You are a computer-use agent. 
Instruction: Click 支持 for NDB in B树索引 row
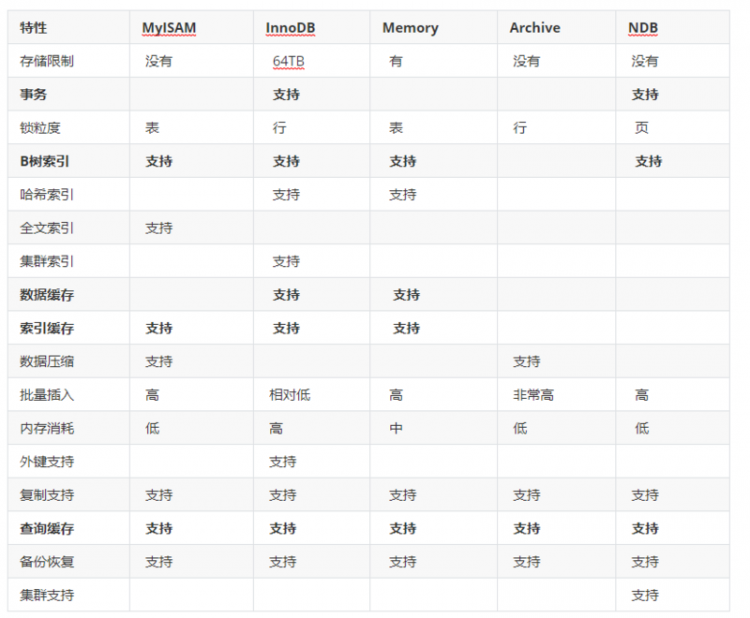[648, 161]
